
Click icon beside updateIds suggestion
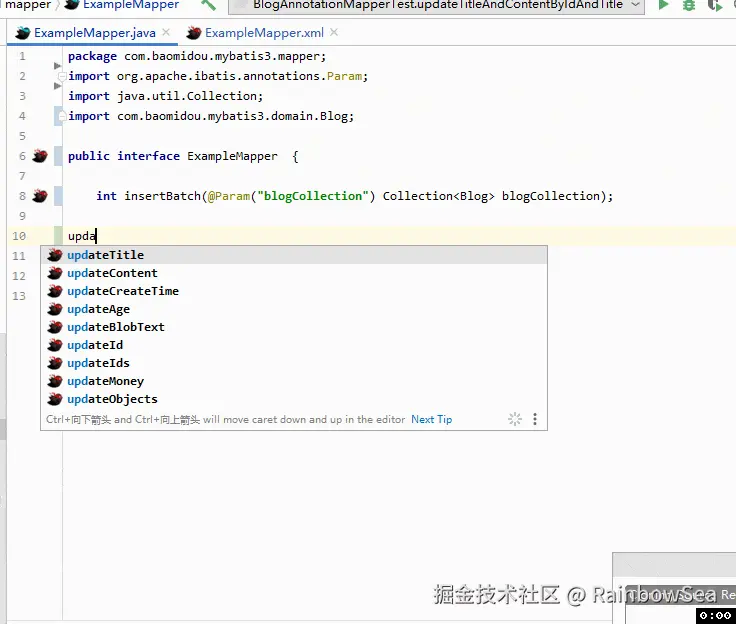(x=55, y=363)
